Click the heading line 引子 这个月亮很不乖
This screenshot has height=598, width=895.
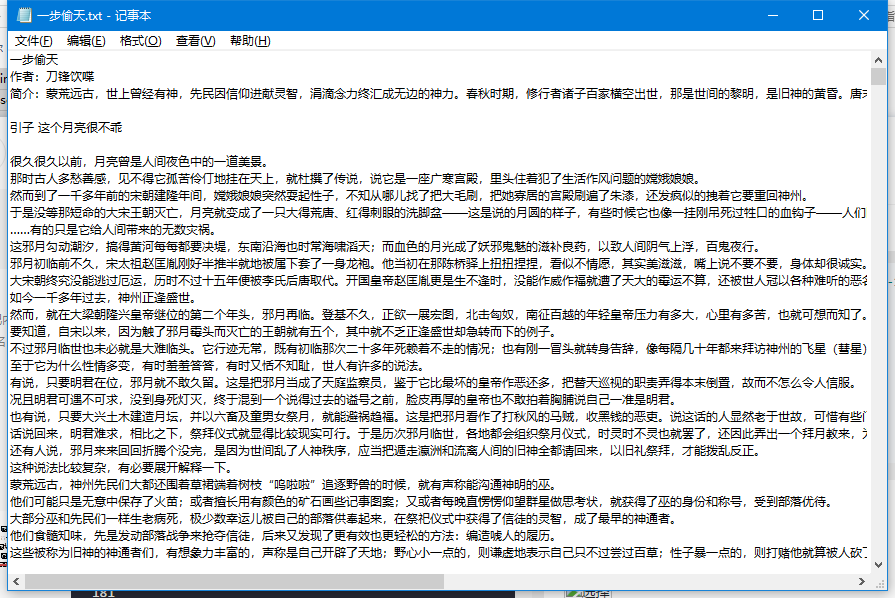click(66, 127)
